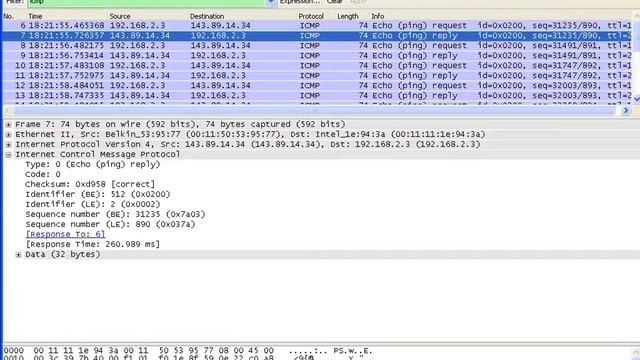Screen dimensions: 640x360
Task: Open the filter history dropdown arrow
Action: [271, 2]
